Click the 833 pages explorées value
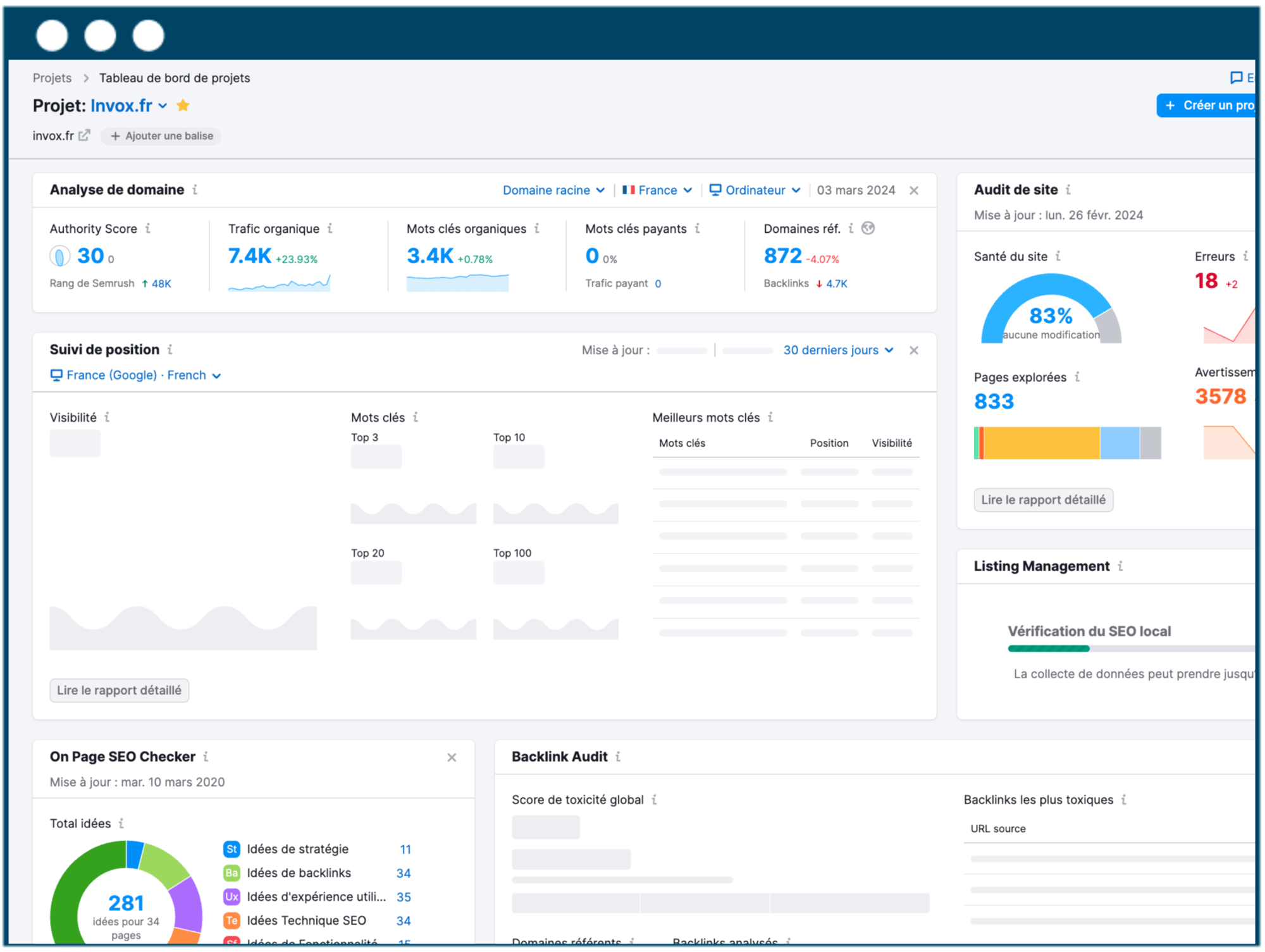This screenshot has height=952, width=1265. pyautogui.click(x=994, y=402)
